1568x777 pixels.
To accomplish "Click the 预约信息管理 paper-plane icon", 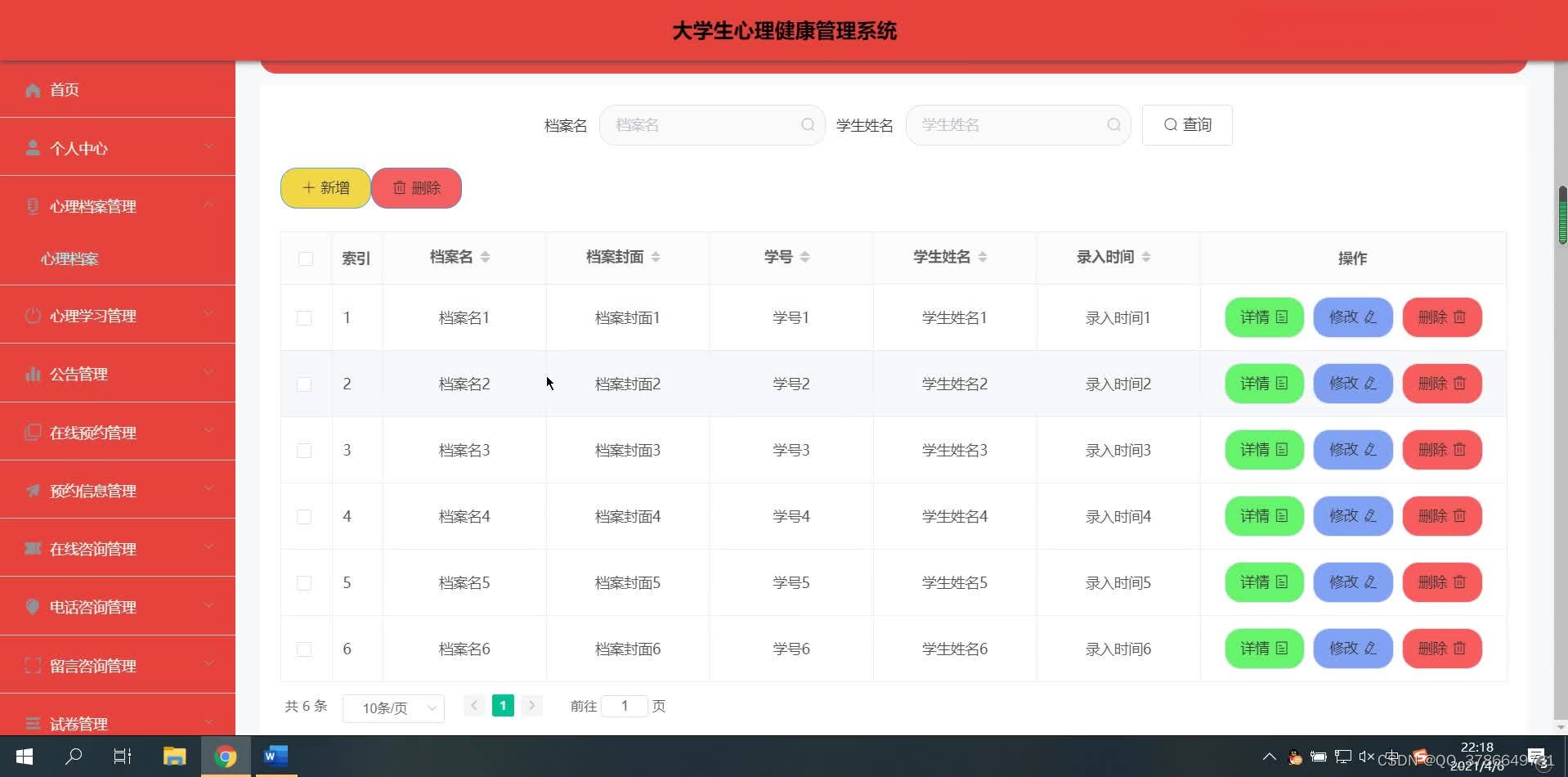I will coord(32,490).
